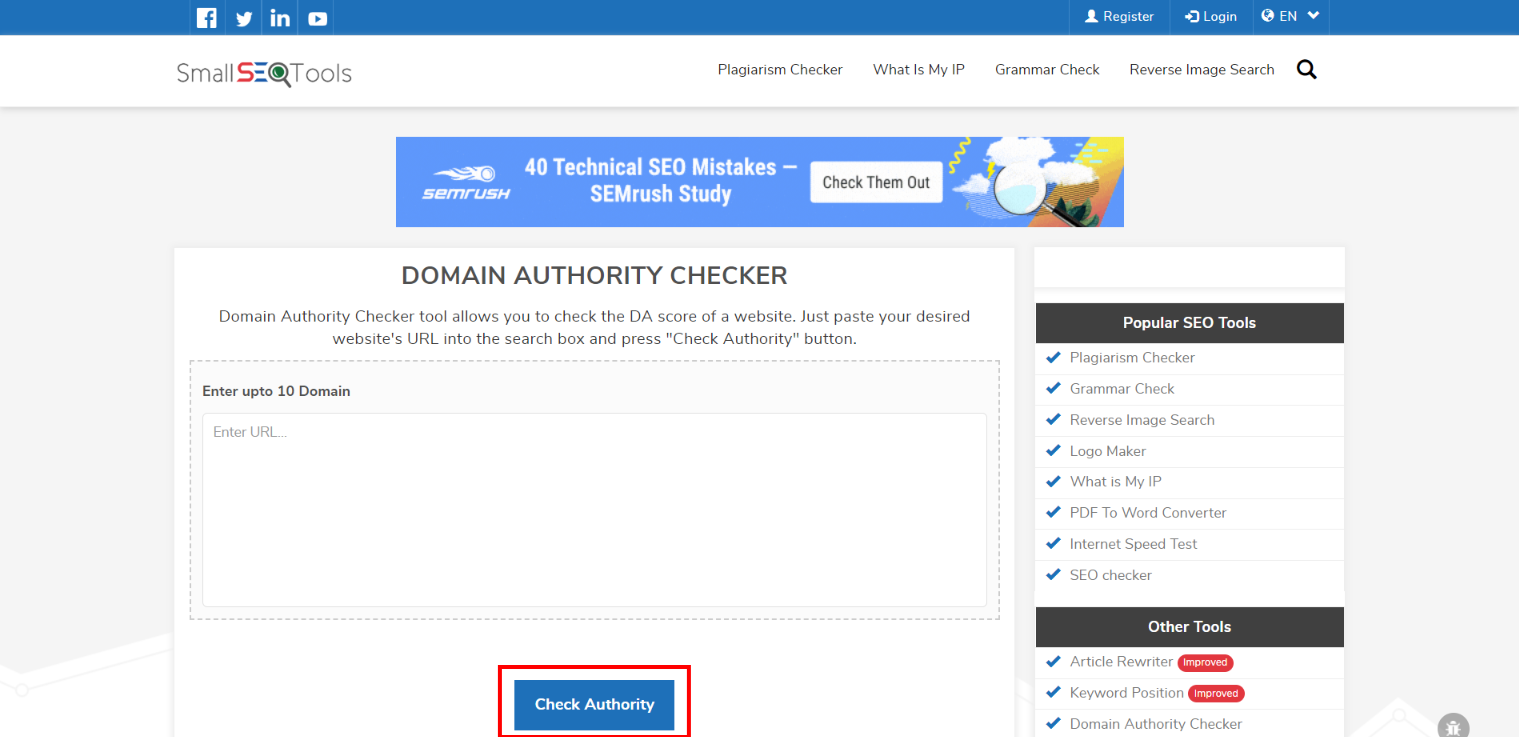Go to Plagiarism Checker in top menu
The height and width of the screenshot is (737, 1519).
(x=780, y=70)
